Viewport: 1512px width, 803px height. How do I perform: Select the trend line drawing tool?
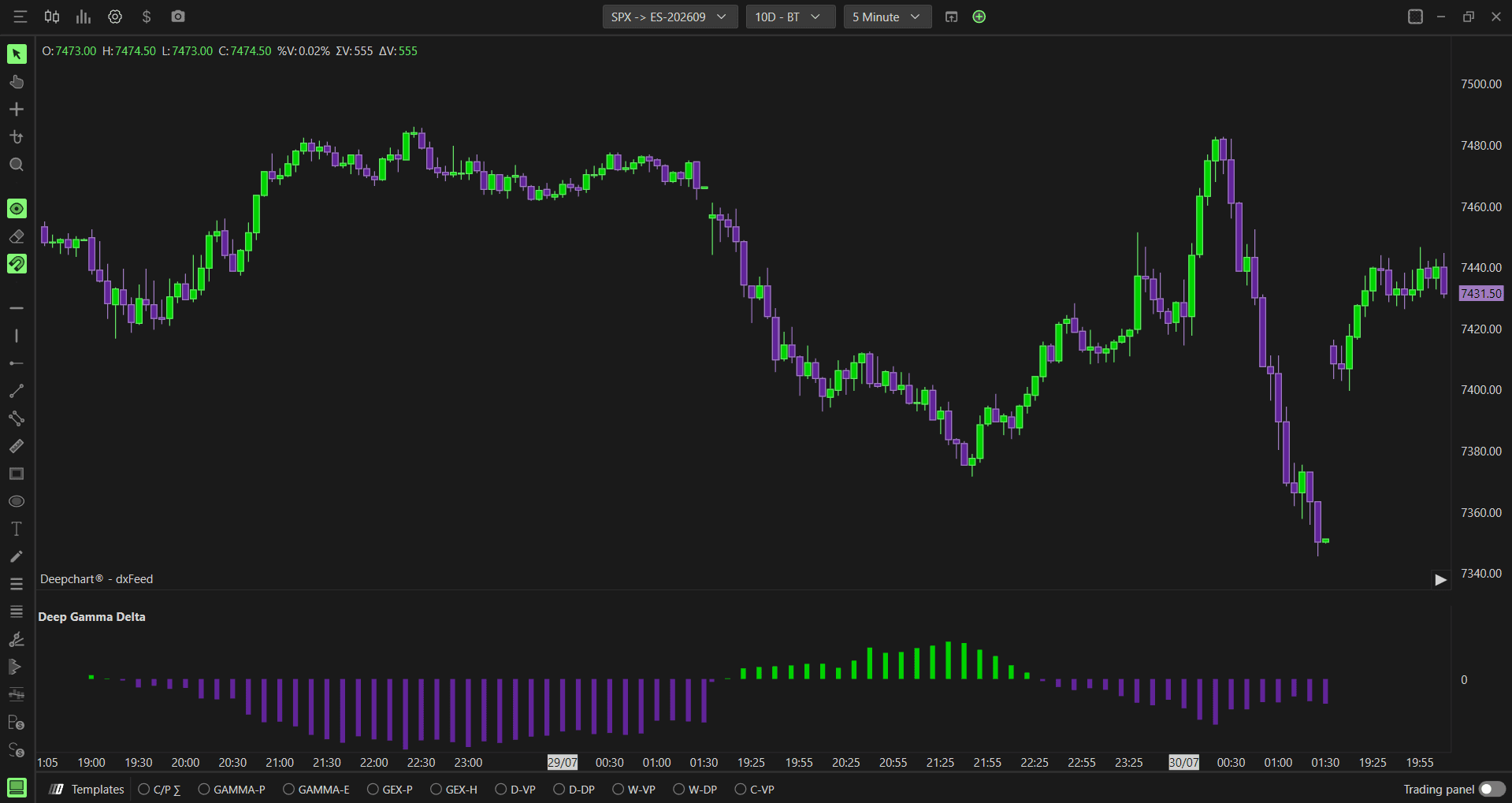(x=17, y=391)
